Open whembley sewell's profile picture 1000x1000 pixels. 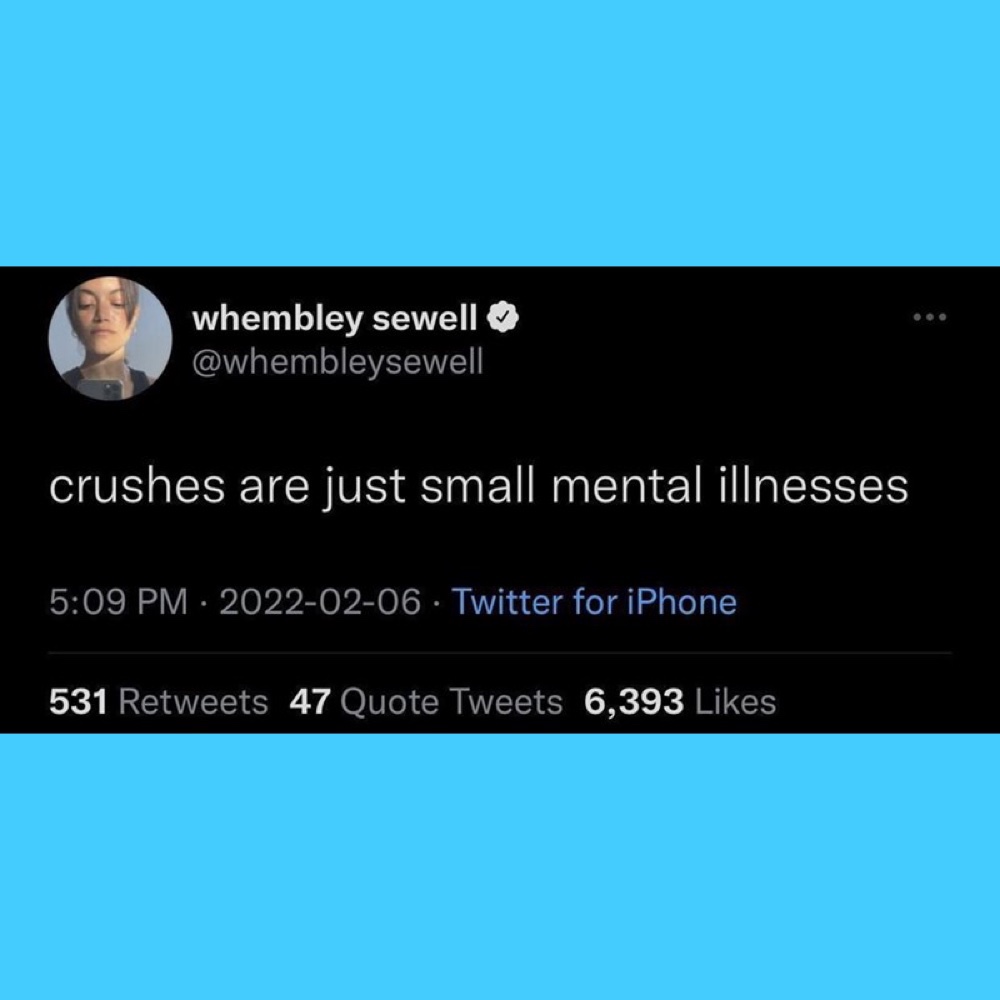coord(110,338)
